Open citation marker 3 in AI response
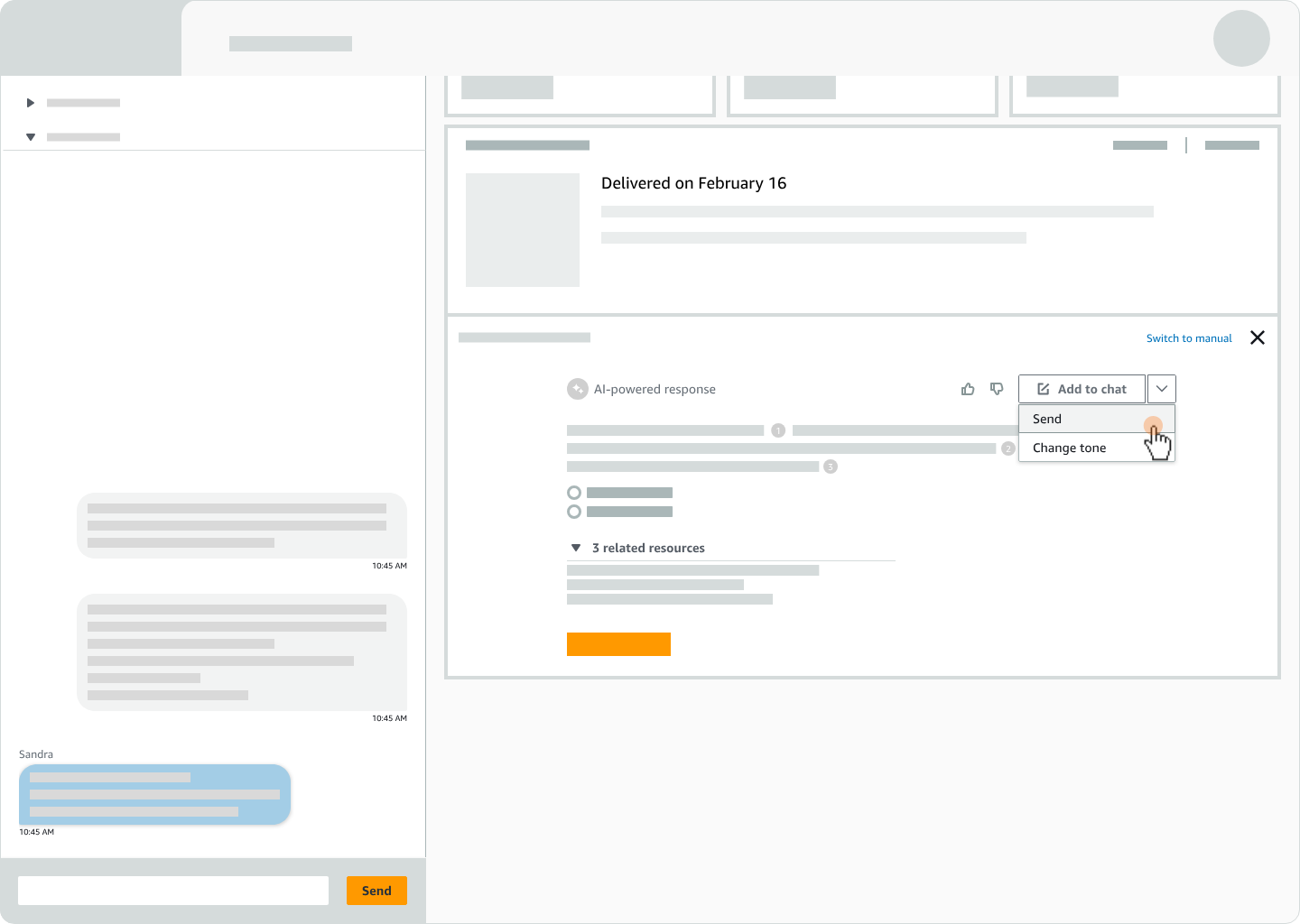The width and height of the screenshot is (1300, 924). tap(831, 467)
